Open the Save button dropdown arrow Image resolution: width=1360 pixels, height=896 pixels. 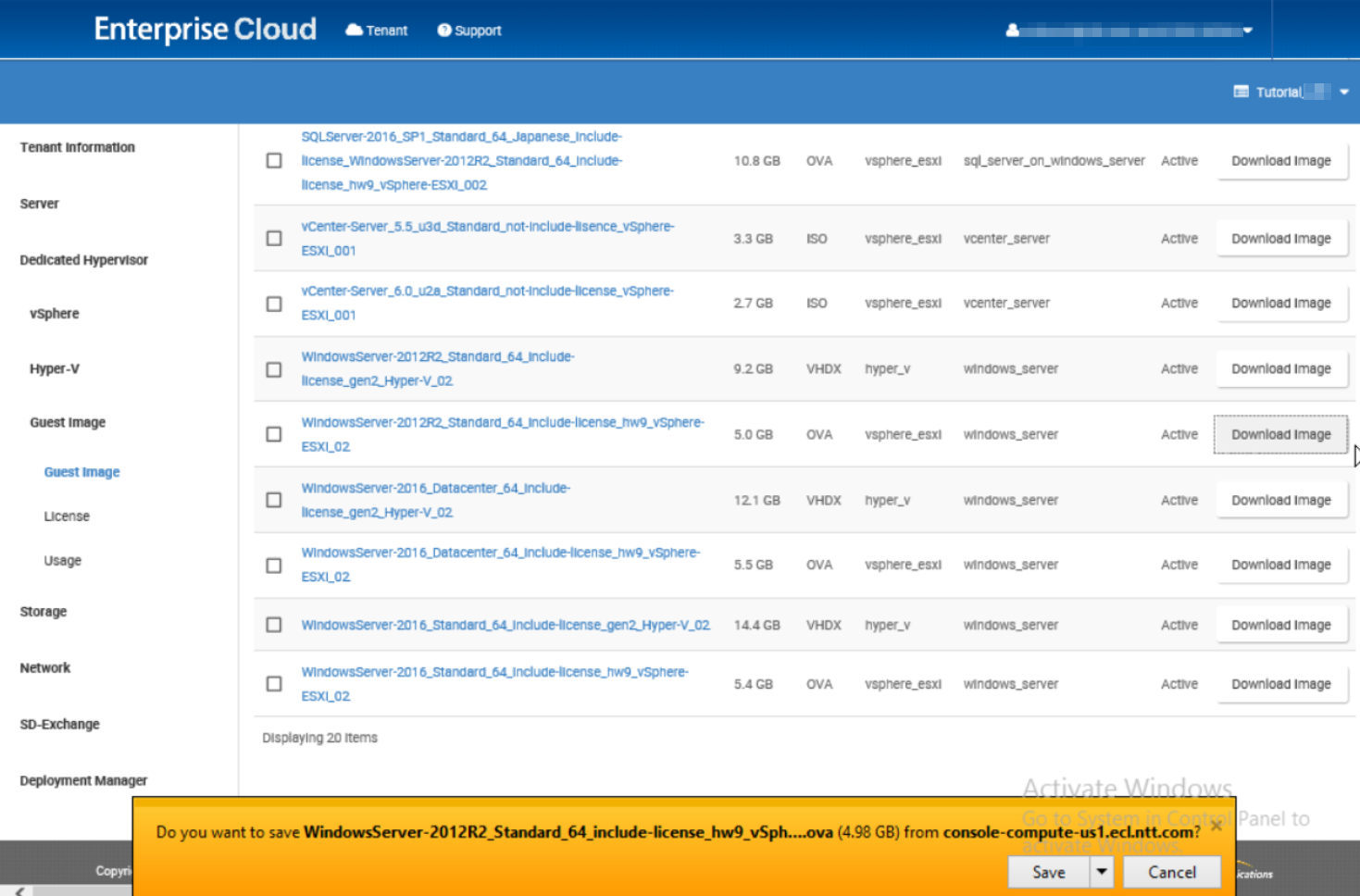point(1101,871)
